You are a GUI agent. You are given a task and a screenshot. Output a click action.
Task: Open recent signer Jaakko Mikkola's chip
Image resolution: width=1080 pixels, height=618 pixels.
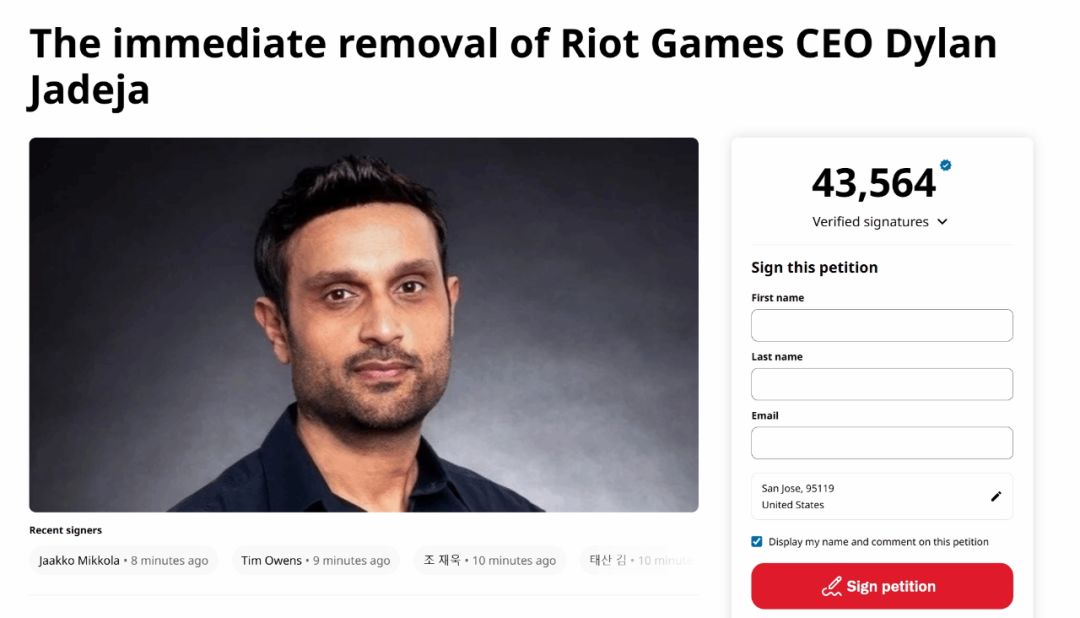coord(123,560)
